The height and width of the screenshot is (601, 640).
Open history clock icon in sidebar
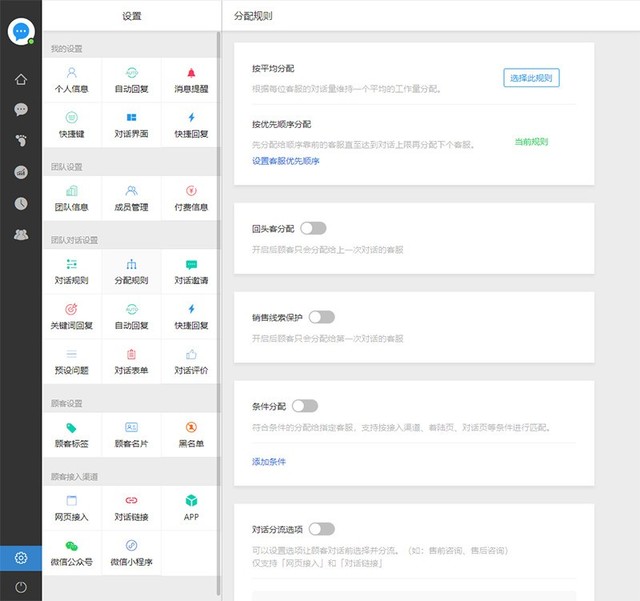coord(21,203)
